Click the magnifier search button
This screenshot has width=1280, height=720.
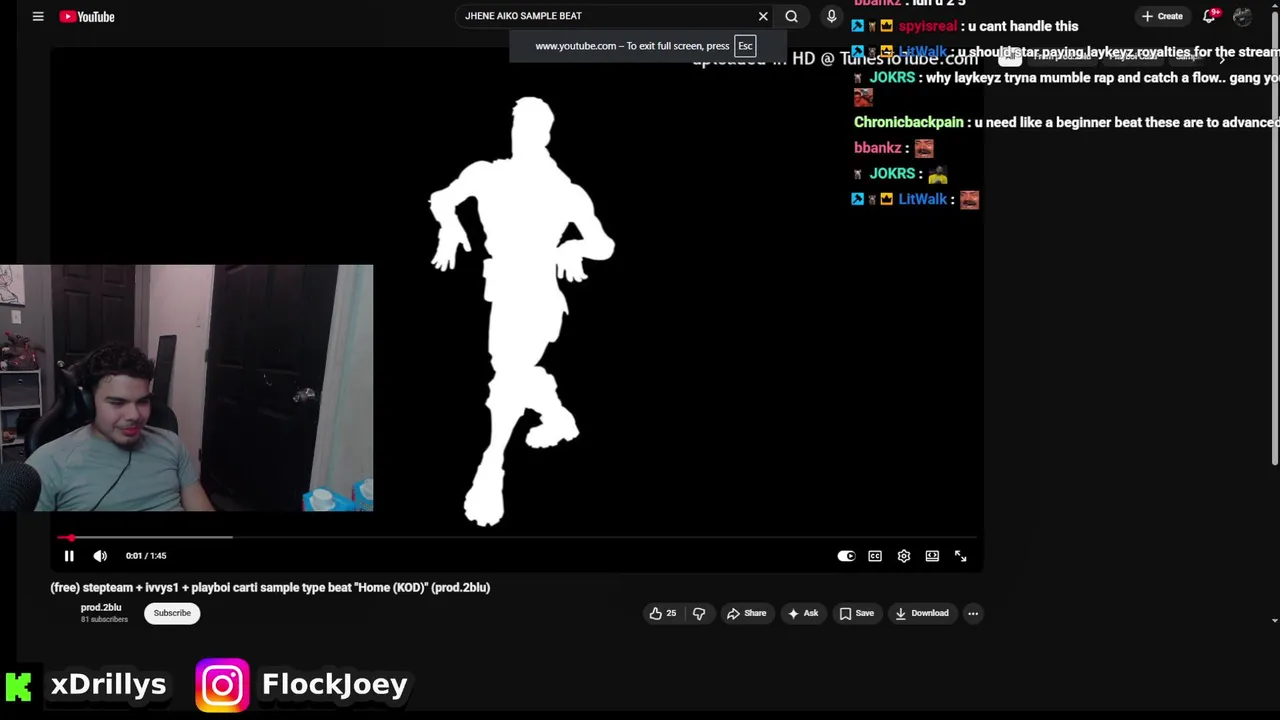pyautogui.click(x=791, y=16)
